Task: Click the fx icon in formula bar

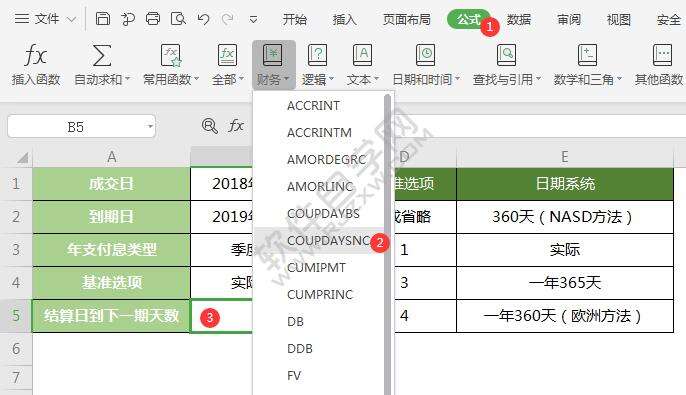Action: pos(235,126)
